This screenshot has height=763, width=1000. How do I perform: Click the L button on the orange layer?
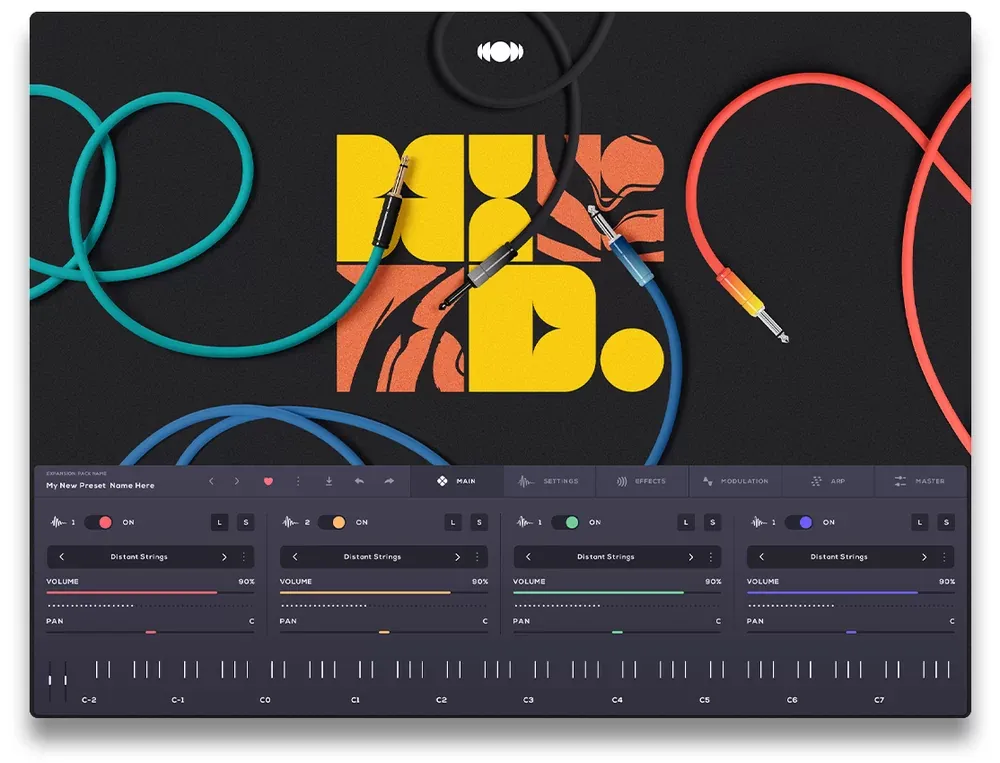(453, 522)
